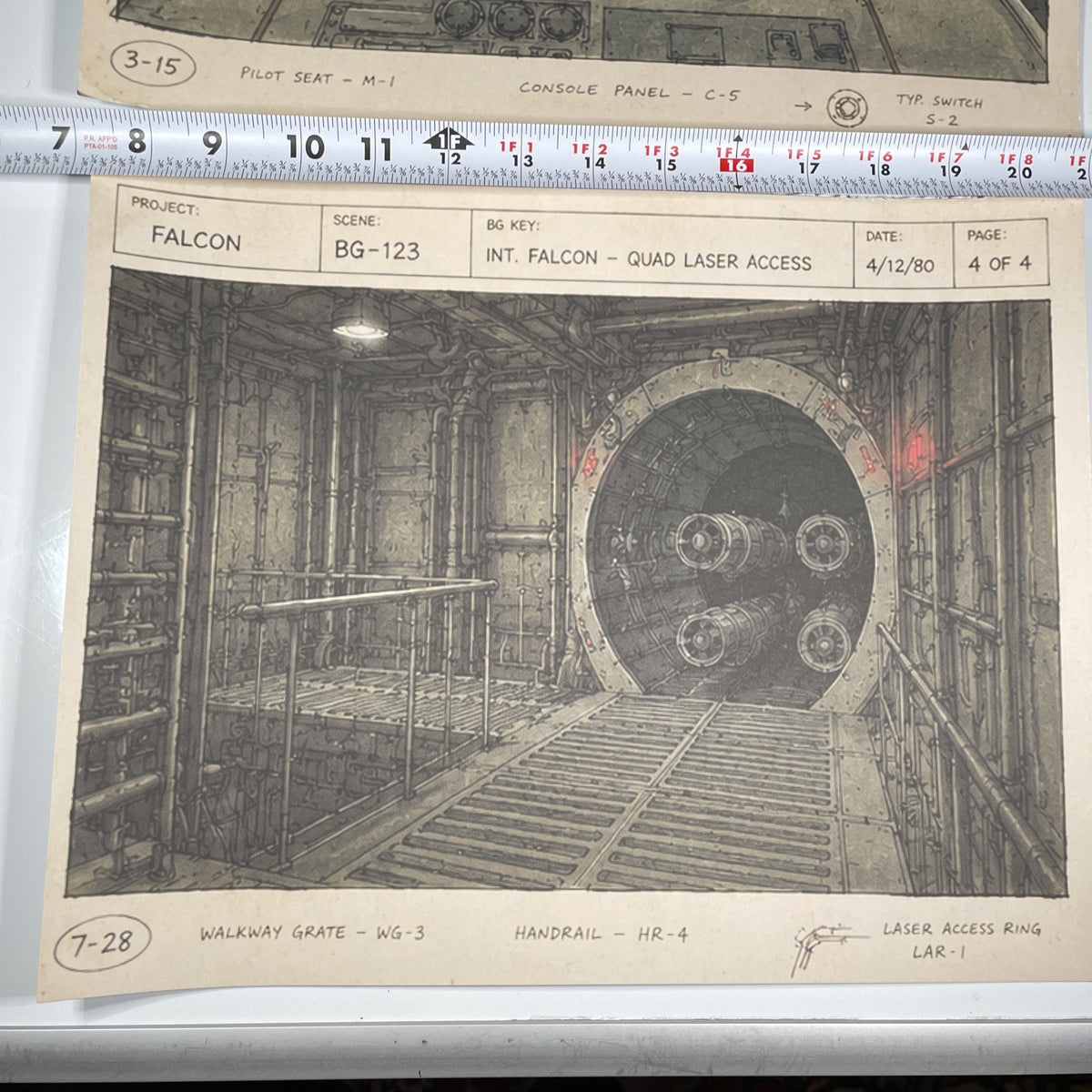Click the black 1F foot marker on tape
1092x1092 pixels.
coord(448,141)
